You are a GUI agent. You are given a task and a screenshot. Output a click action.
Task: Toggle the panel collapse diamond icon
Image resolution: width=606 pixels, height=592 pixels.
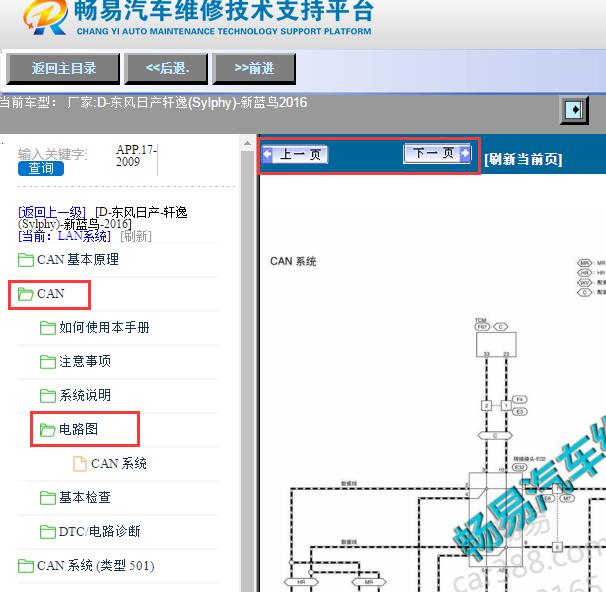574,110
